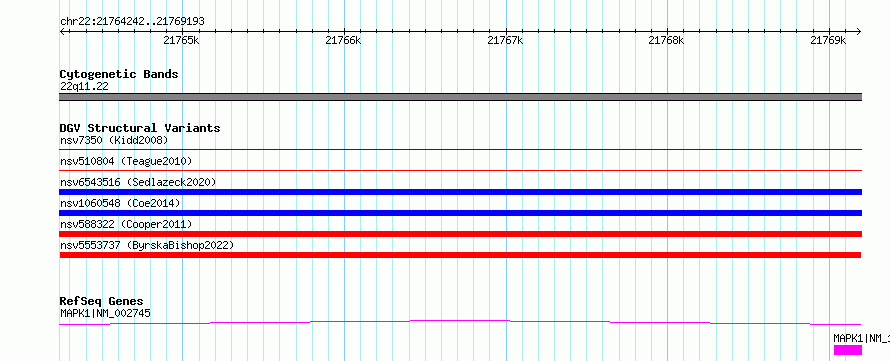Viewport: 890px width, 361px height.
Task: Click the right arrow of the ruler
Action: [x=858, y=32]
